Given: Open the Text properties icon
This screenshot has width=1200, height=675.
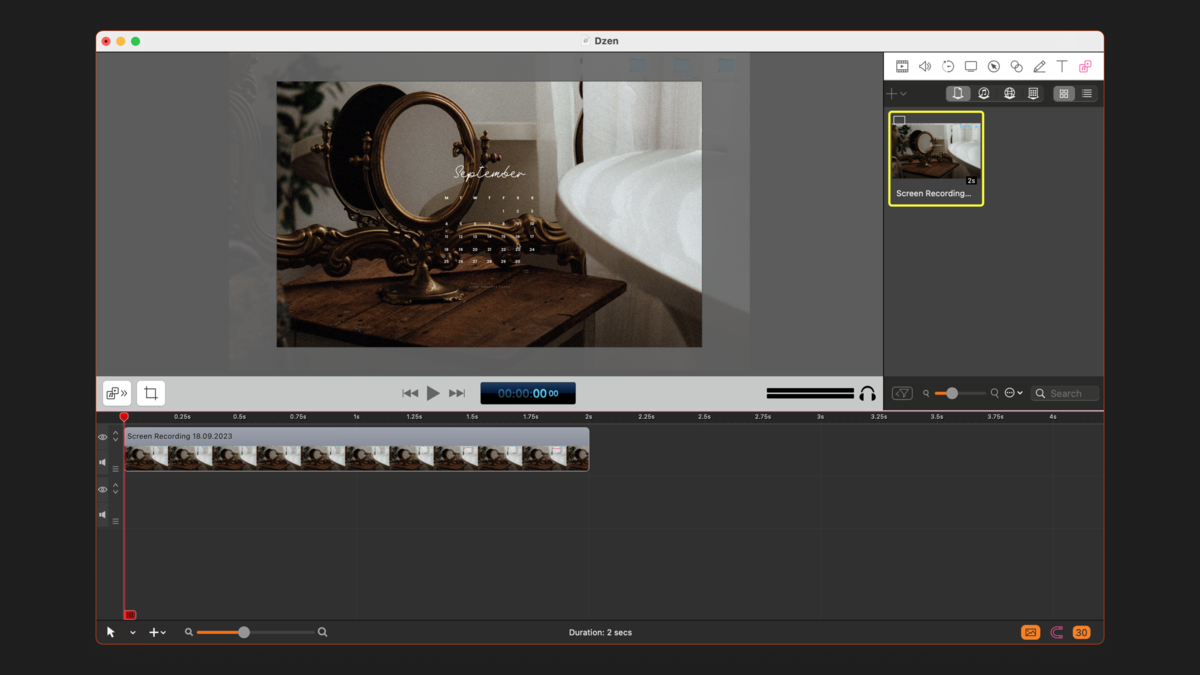Looking at the screenshot, I should click(1062, 67).
